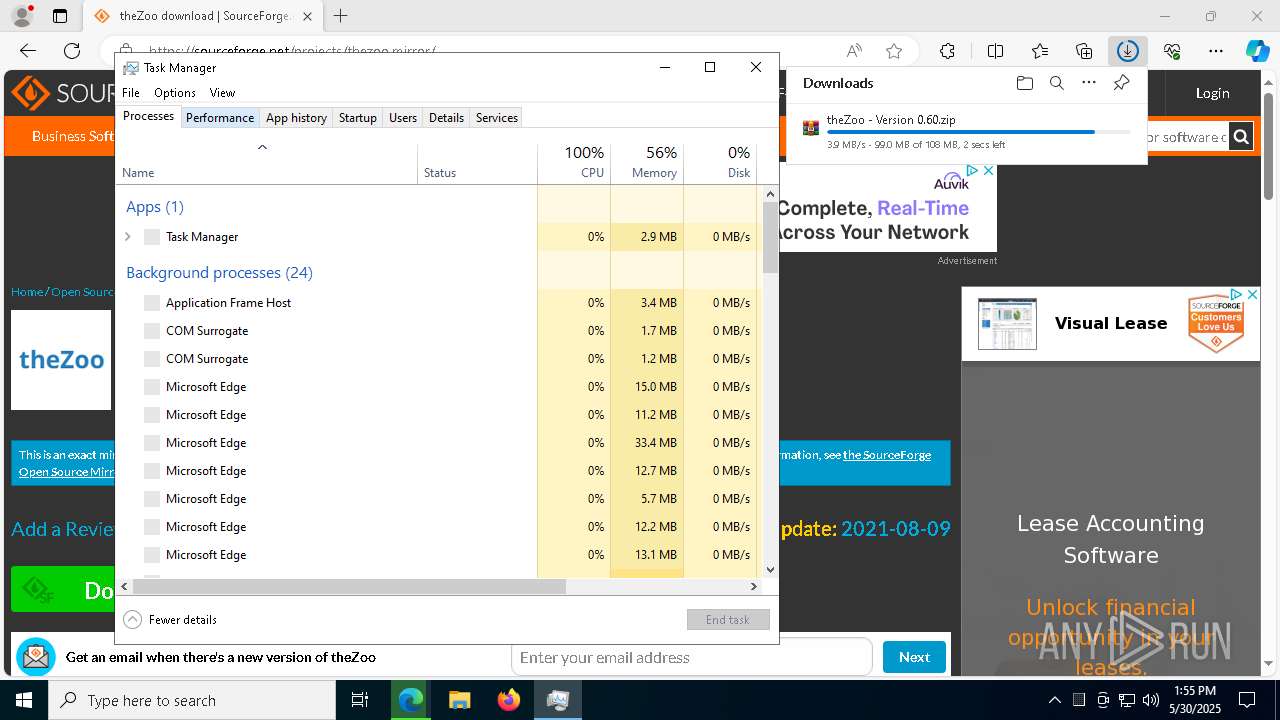Image resolution: width=1280 pixels, height=720 pixels.
Task: Click the Windows taskbar search box
Action: [x=192, y=700]
